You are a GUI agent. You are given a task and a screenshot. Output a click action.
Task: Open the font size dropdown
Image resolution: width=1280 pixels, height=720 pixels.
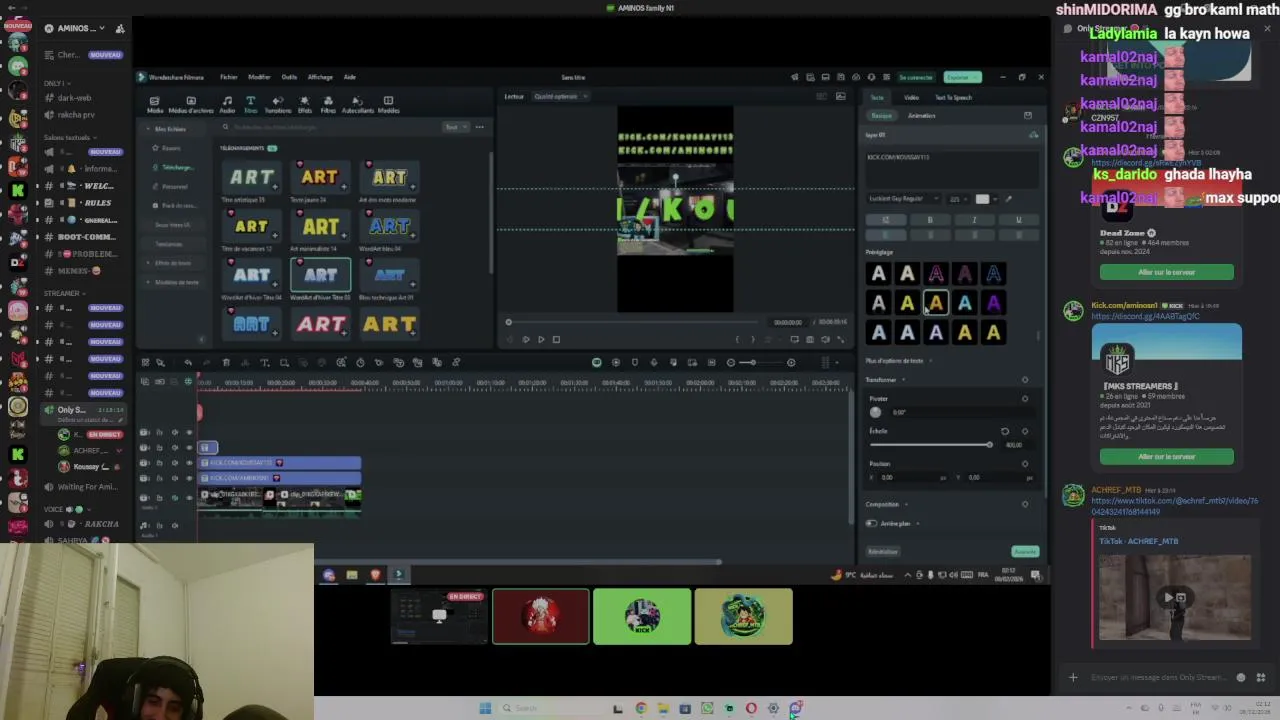point(959,199)
